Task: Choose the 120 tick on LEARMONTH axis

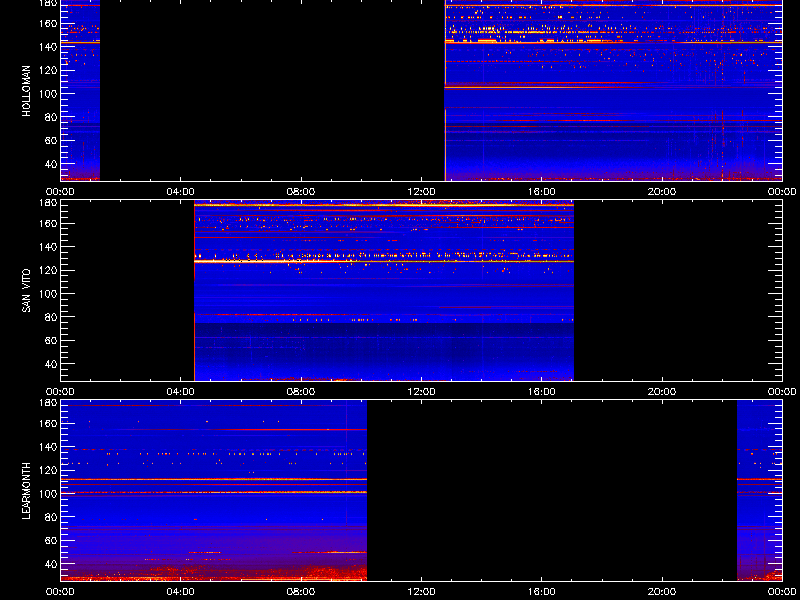Action: click(x=48, y=470)
